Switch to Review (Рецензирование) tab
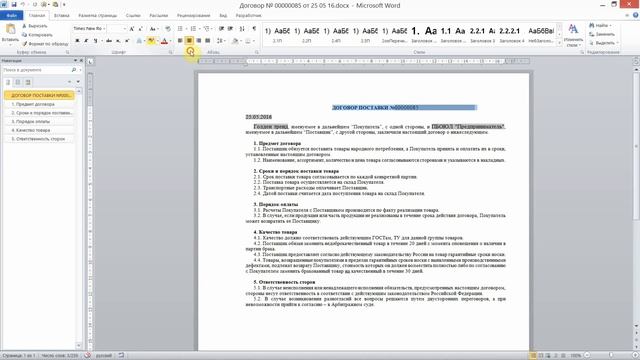 click(x=194, y=16)
